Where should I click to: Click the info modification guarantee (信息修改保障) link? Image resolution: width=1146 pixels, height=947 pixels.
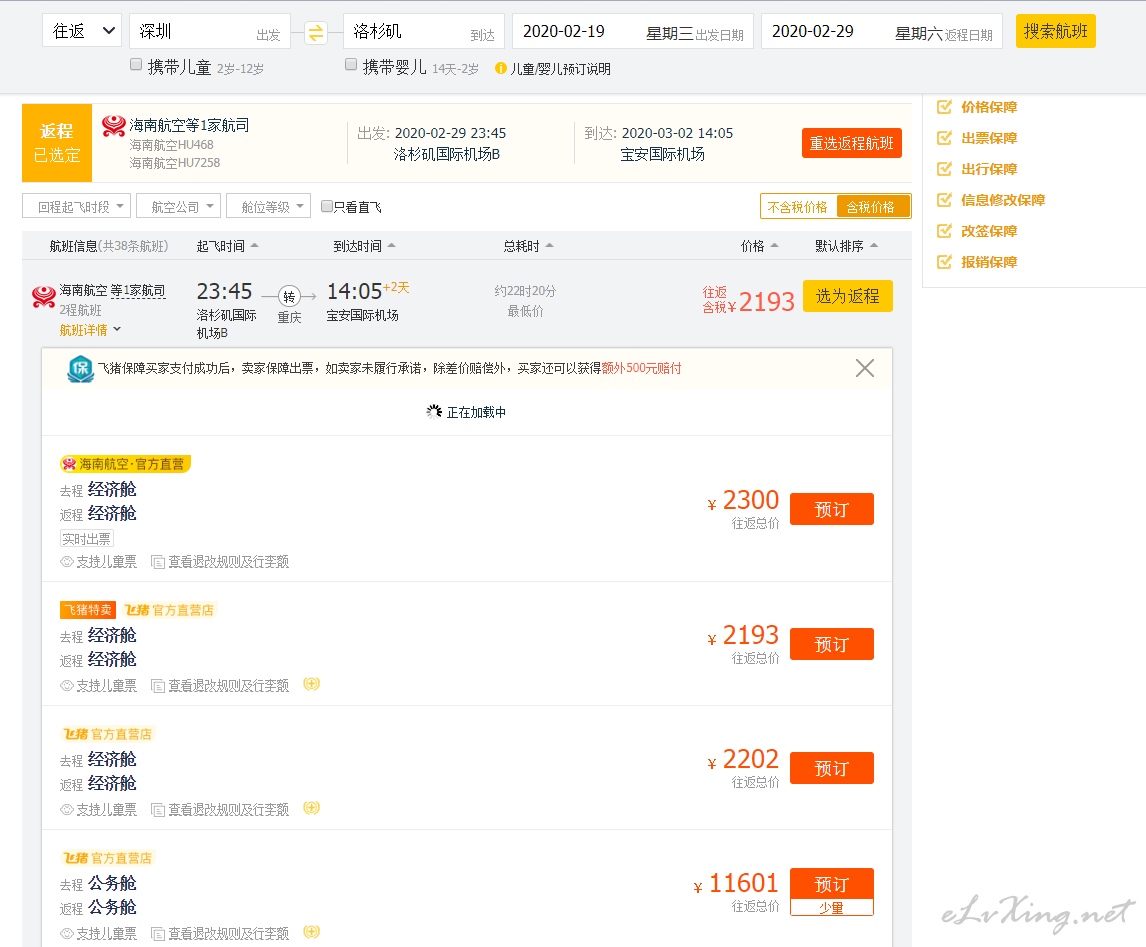[x=1003, y=199]
